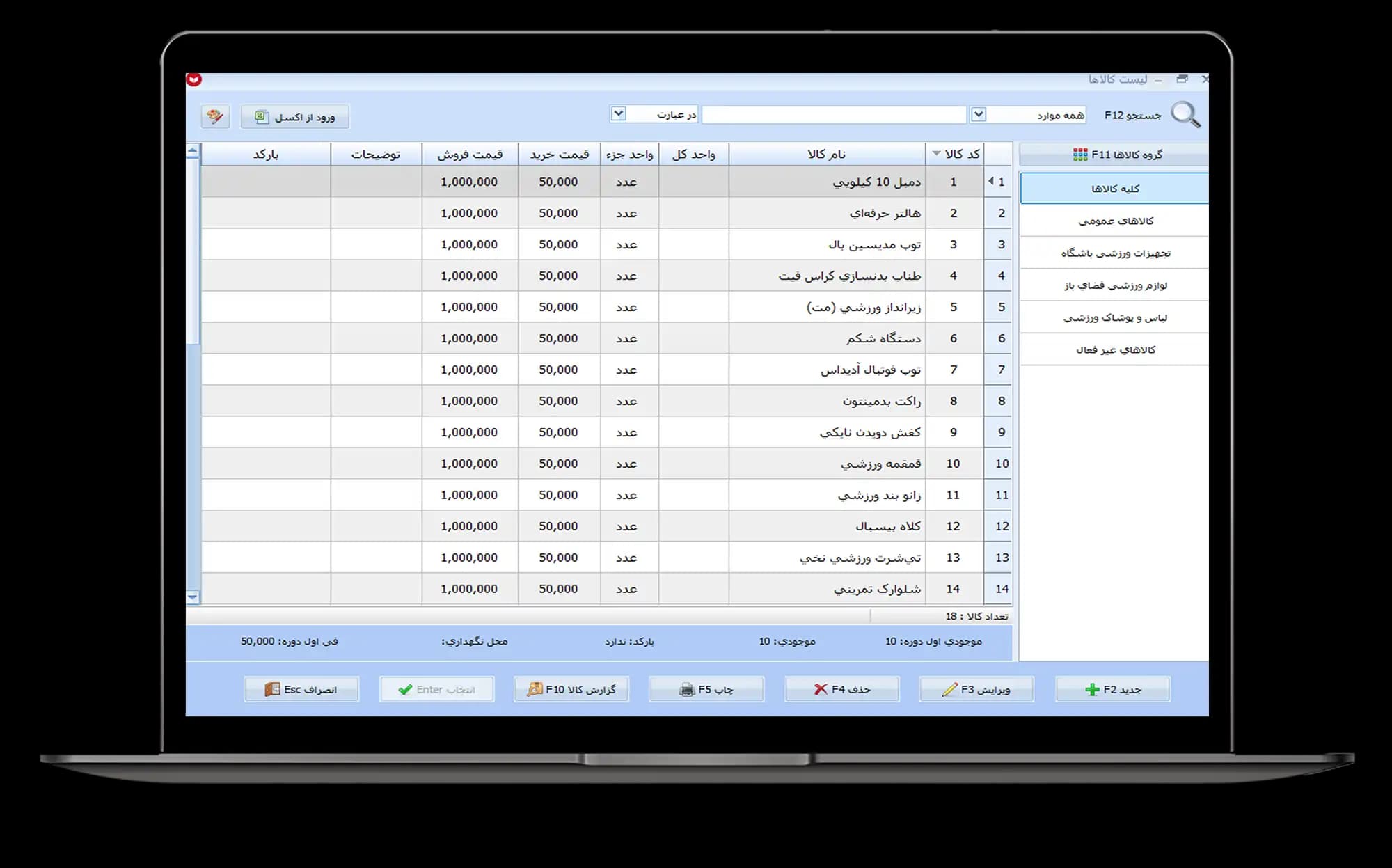Click the واحد کل column header
This screenshot has width=1392, height=868.
tap(693, 154)
